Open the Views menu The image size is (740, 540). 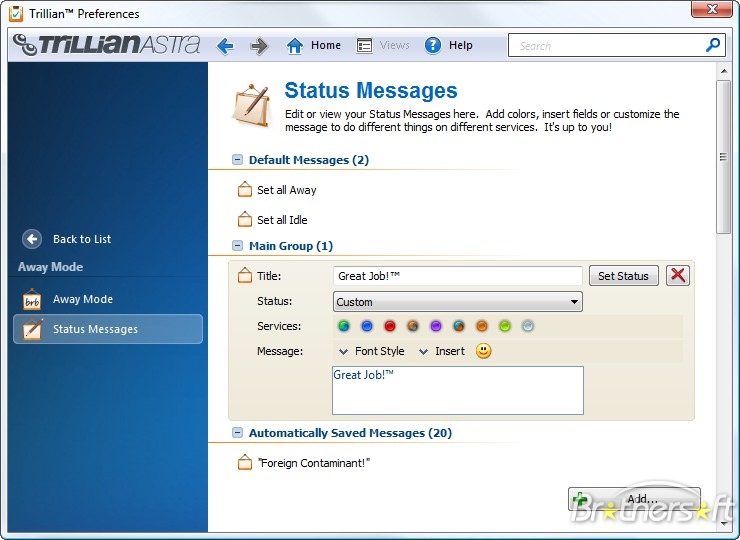[x=383, y=45]
